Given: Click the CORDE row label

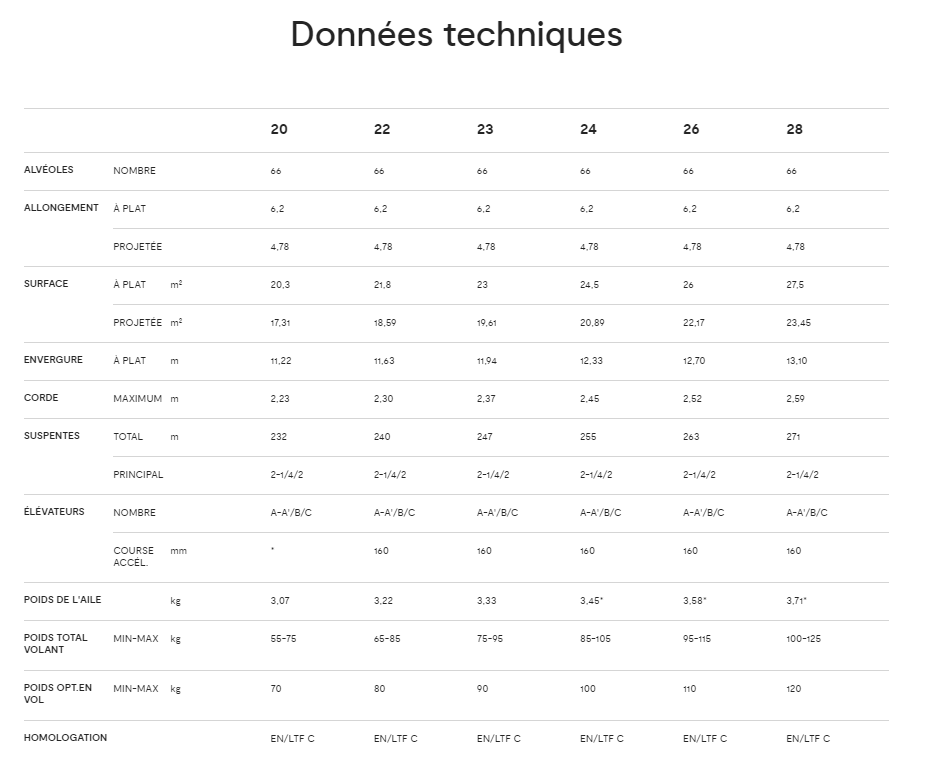Looking at the screenshot, I should click(x=41, y=398).
